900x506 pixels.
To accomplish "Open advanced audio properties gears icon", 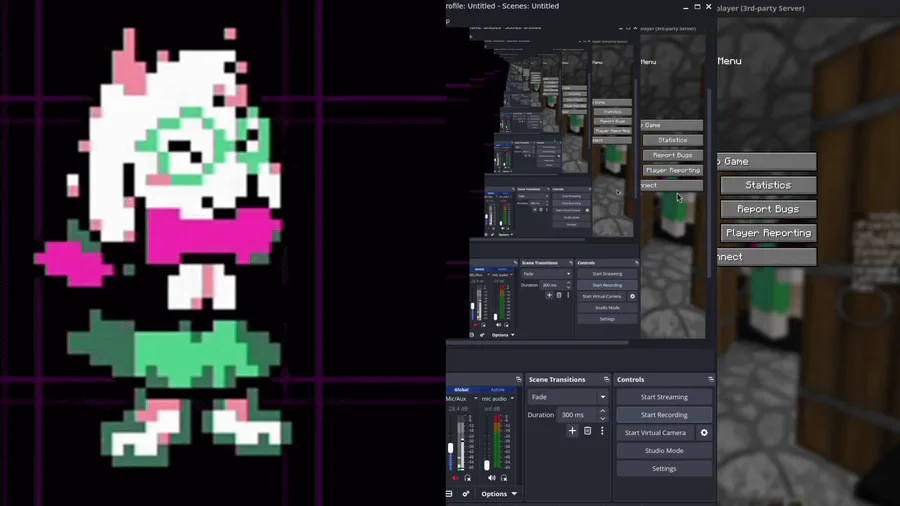I will click(466, 494).
